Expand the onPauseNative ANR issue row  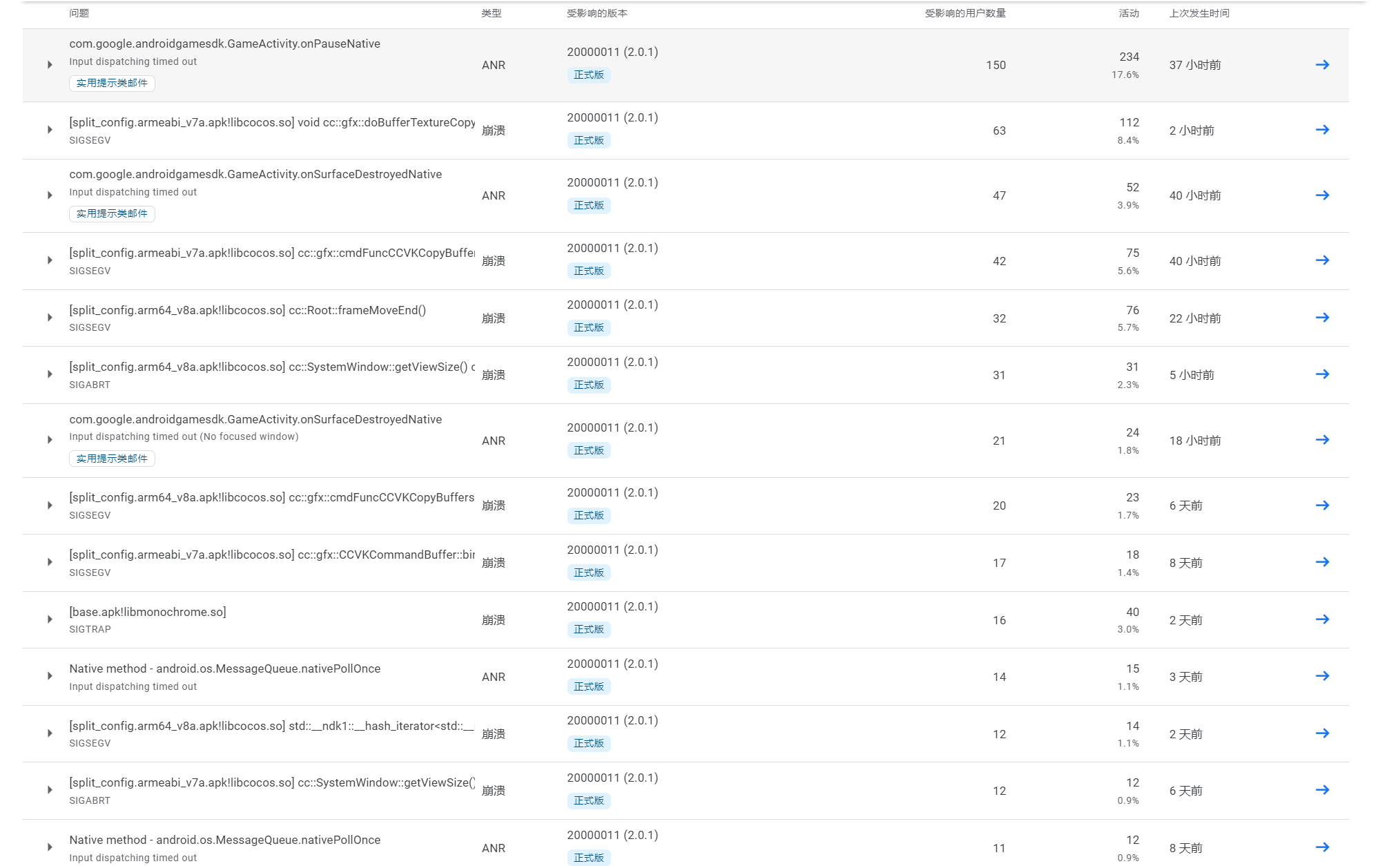click(x=50, y=65)
